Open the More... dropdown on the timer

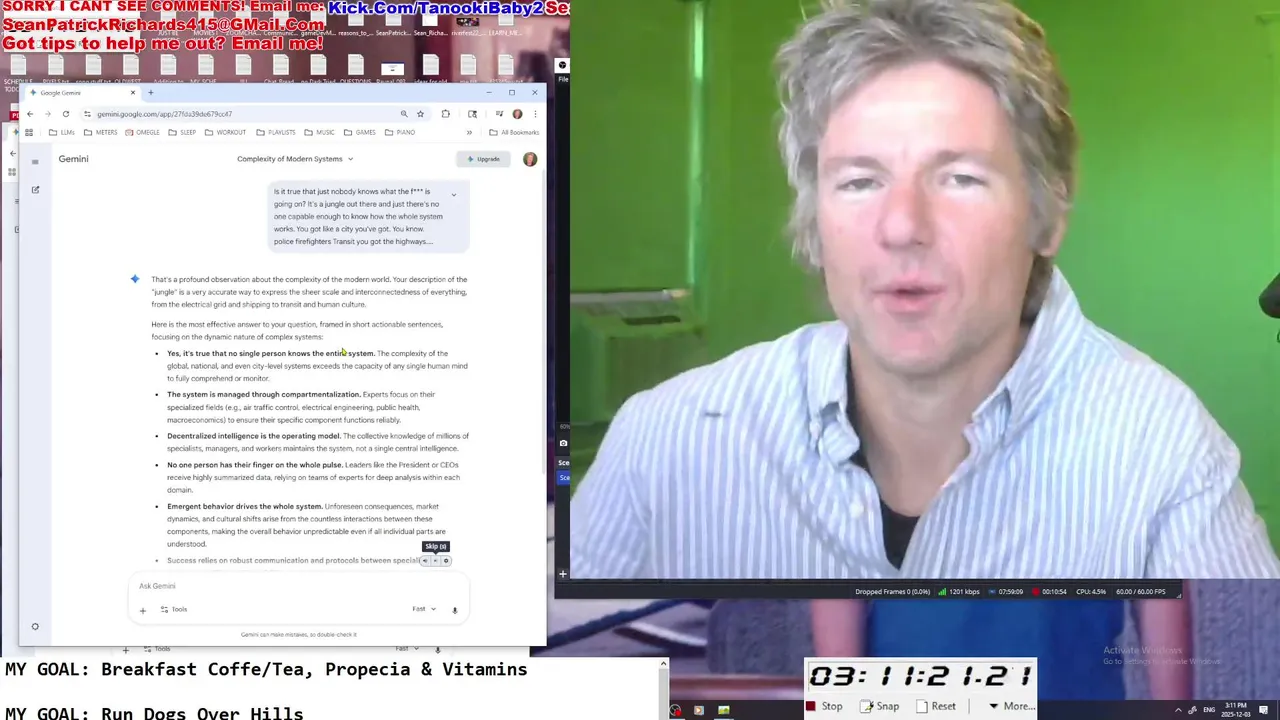(1011, 706)
